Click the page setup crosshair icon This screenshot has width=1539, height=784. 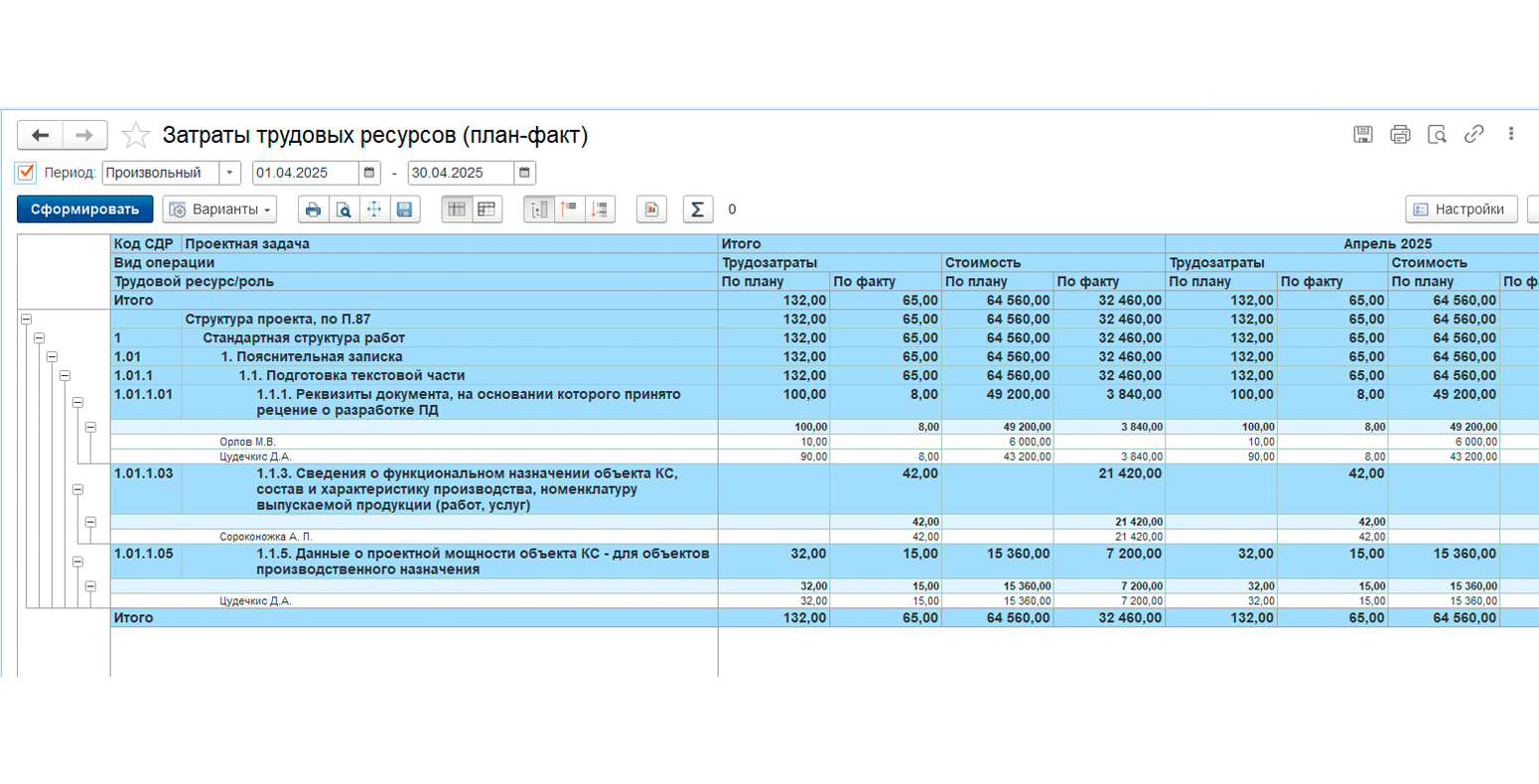[x=374, y=209]
